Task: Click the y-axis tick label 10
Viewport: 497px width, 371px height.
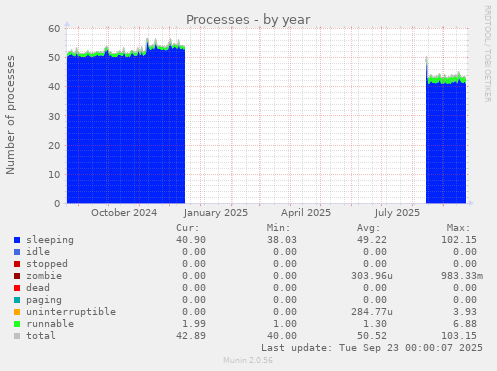Action: (54, 174)
